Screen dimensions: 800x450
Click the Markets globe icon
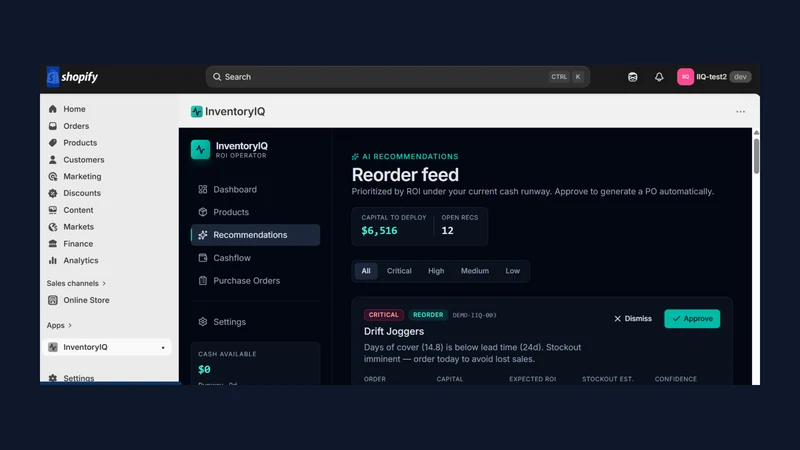point(53,227)
